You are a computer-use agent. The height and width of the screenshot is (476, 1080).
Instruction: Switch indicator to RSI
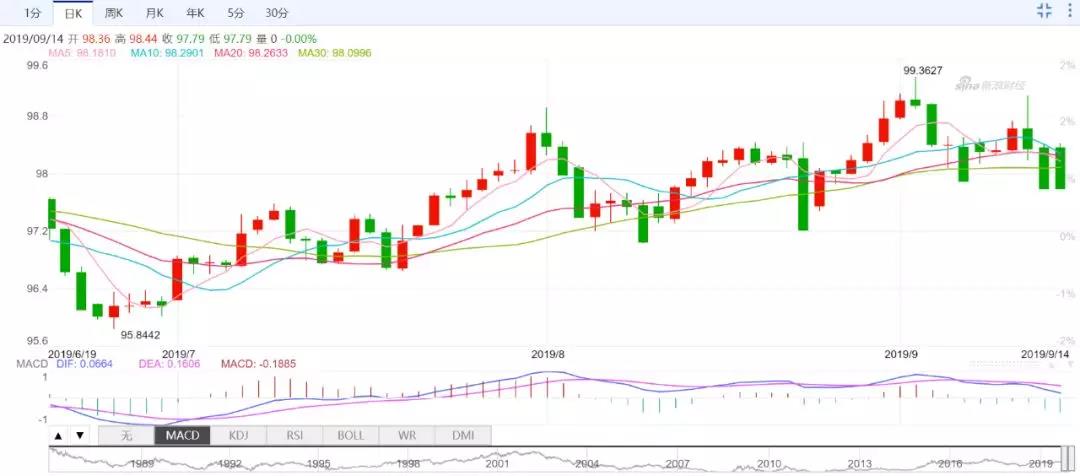point(294,436)
